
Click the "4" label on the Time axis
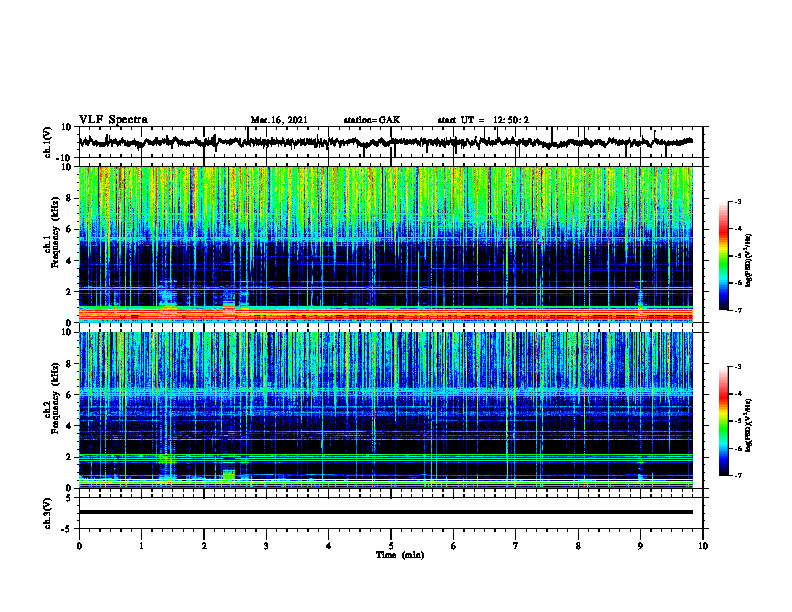point(329,546)
